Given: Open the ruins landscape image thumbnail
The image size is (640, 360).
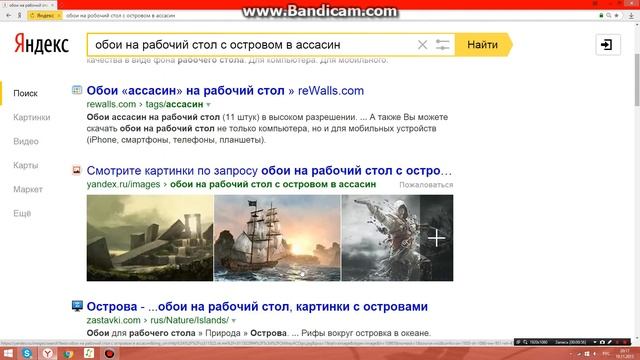Looking at the screenshot, I should (x=150, y=238).
